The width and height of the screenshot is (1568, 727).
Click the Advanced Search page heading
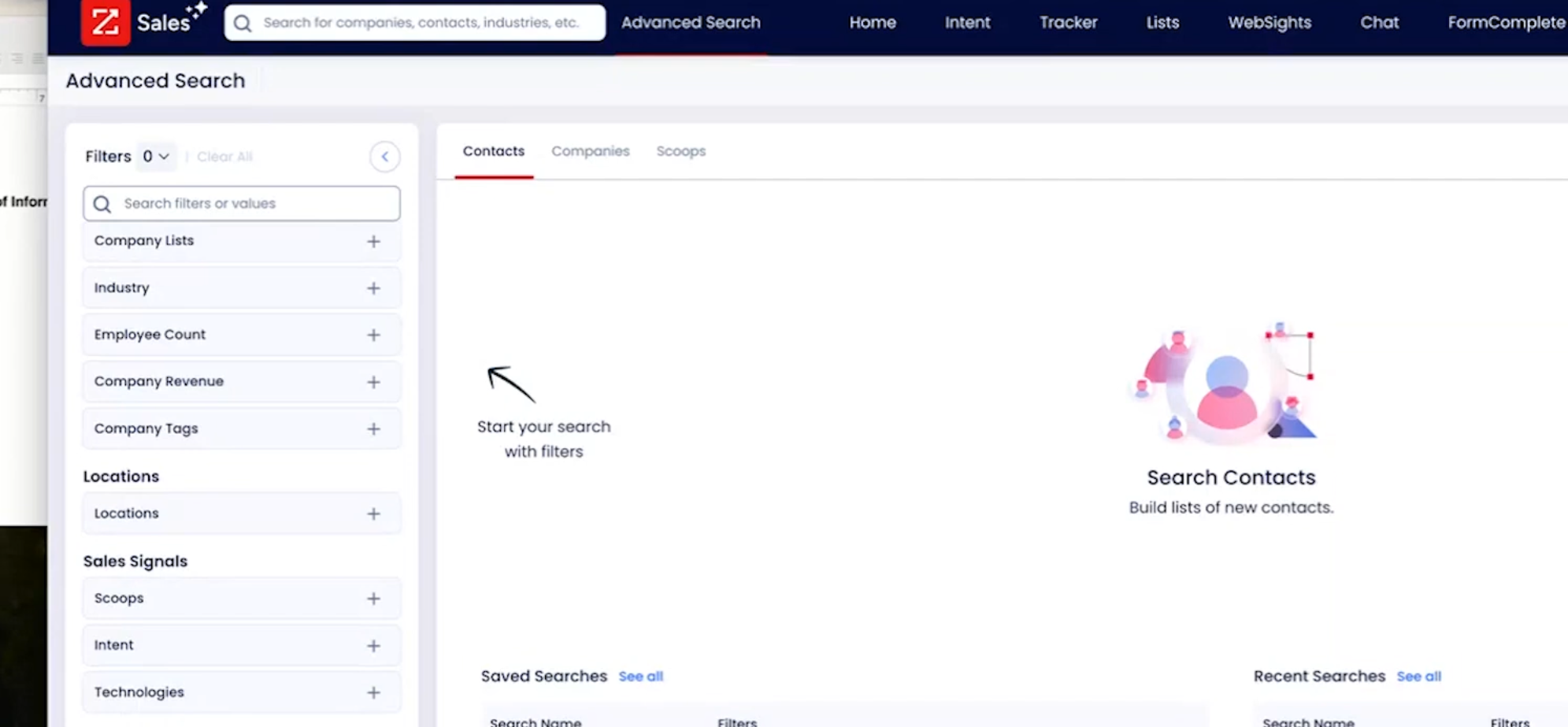(x=155, y=80)
